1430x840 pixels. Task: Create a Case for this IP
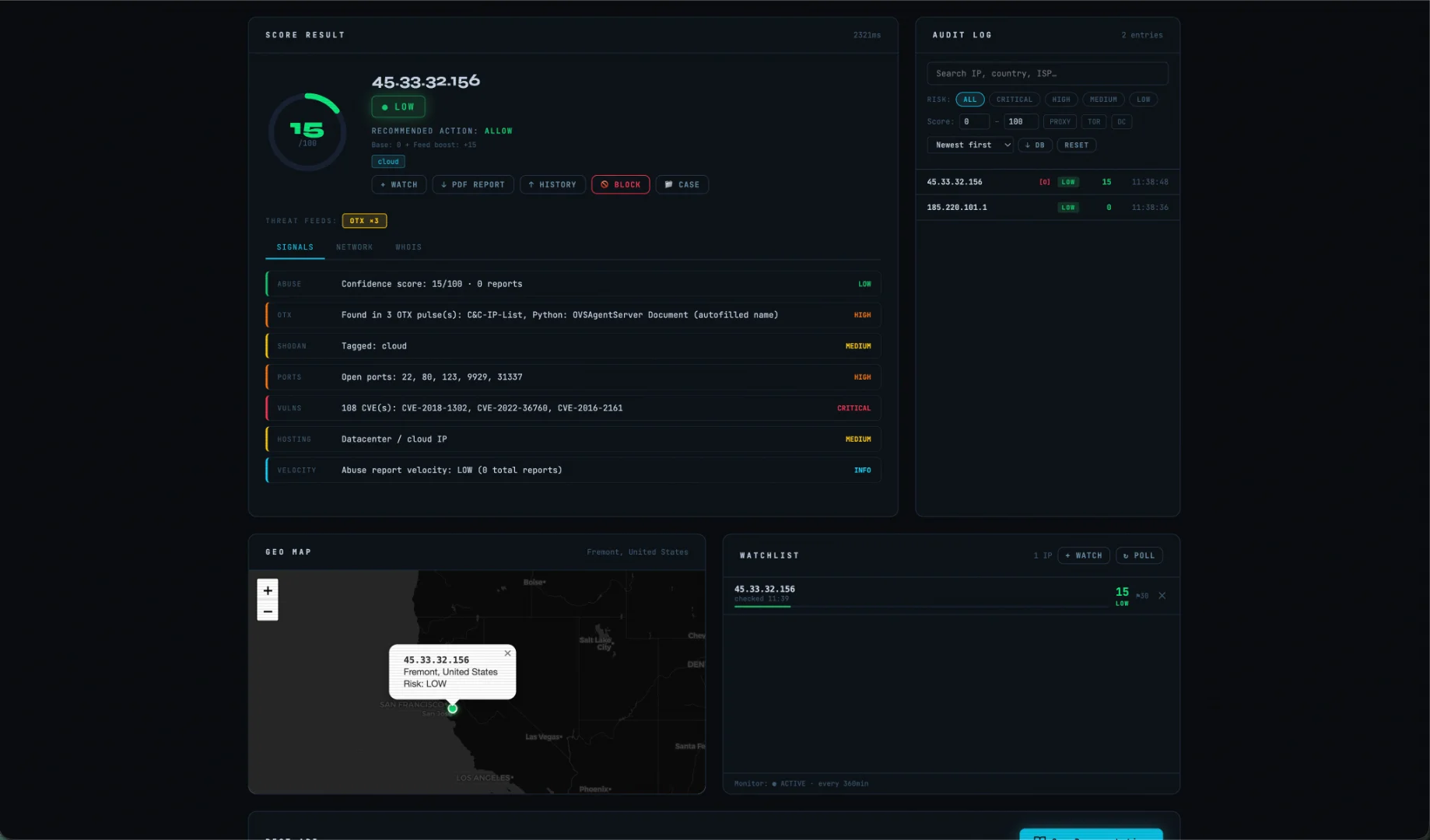(x=682, y=184)
